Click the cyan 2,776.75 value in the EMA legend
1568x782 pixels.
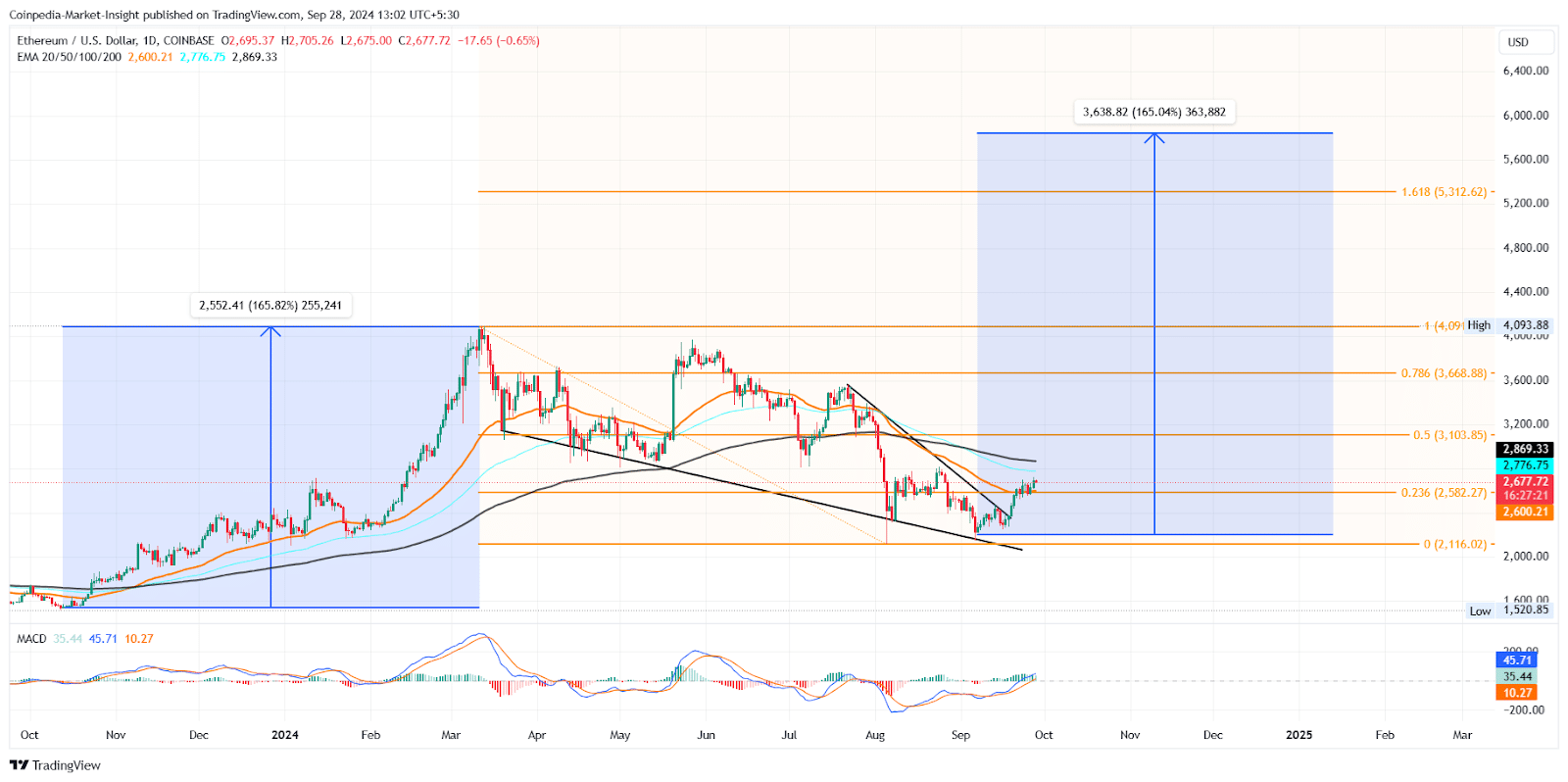click(x=202, y=57)
